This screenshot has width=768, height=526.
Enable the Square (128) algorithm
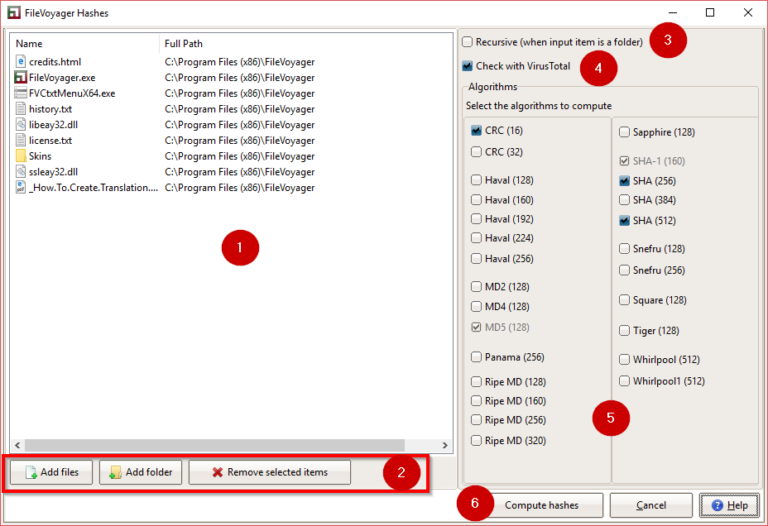click(x=624, y=300)
